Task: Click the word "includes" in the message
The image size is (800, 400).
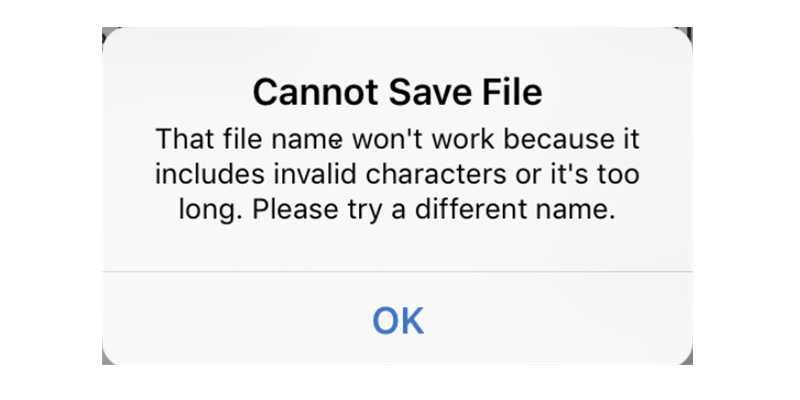Action: [x=204, y=174]
